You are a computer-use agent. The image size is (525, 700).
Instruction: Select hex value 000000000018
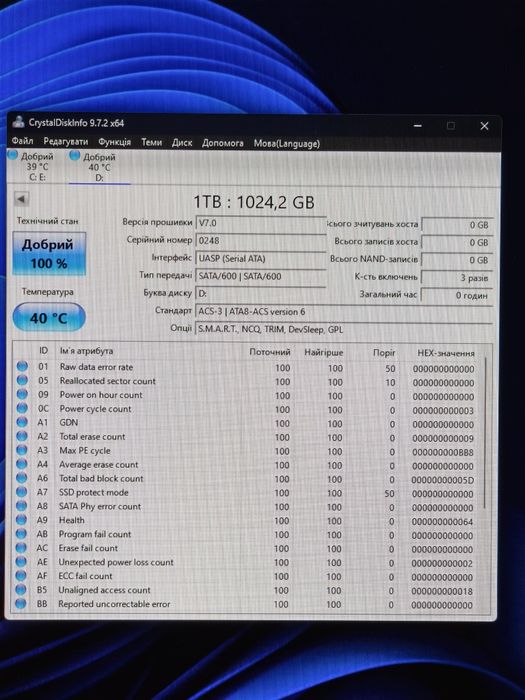(442, 592)
